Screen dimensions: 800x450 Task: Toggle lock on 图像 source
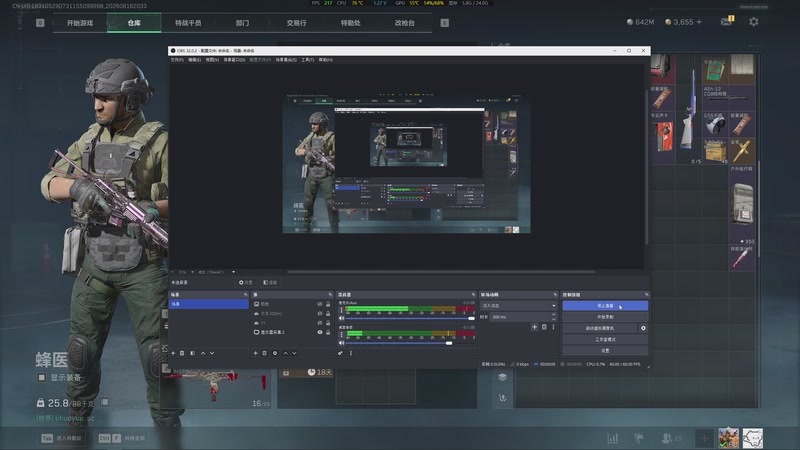[328, 304]
